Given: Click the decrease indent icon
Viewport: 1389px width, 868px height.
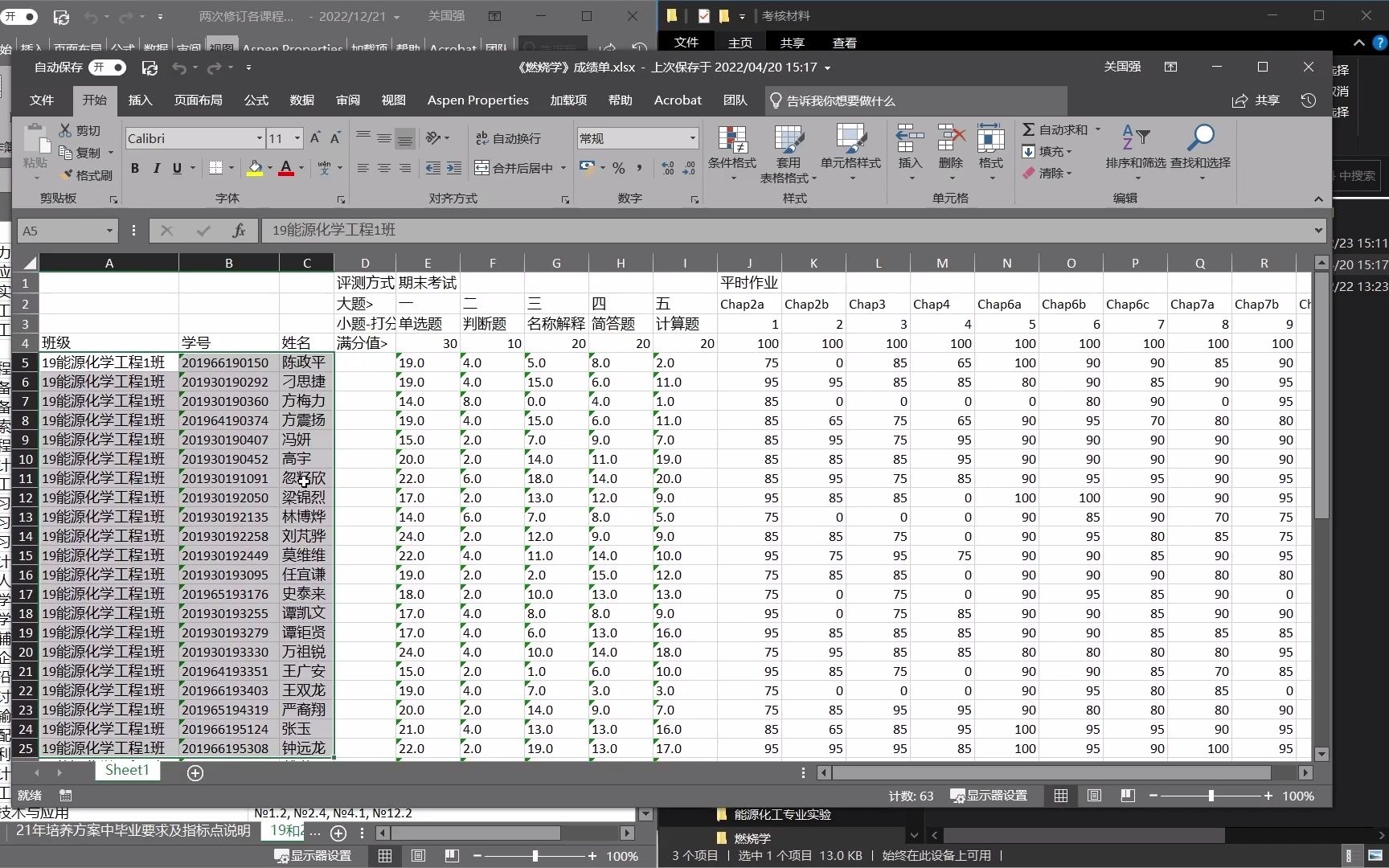Looking at the screenshot, I should click(x=433, y=168).
